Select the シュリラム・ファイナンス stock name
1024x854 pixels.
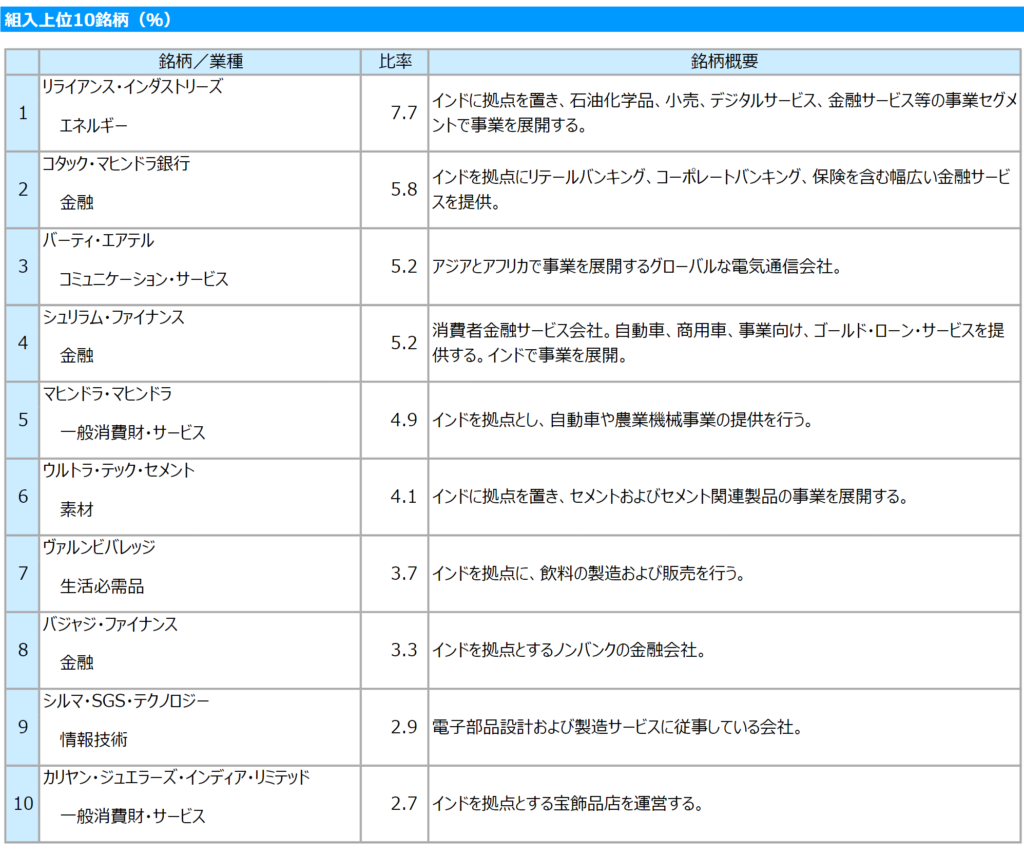pos(113,317)
